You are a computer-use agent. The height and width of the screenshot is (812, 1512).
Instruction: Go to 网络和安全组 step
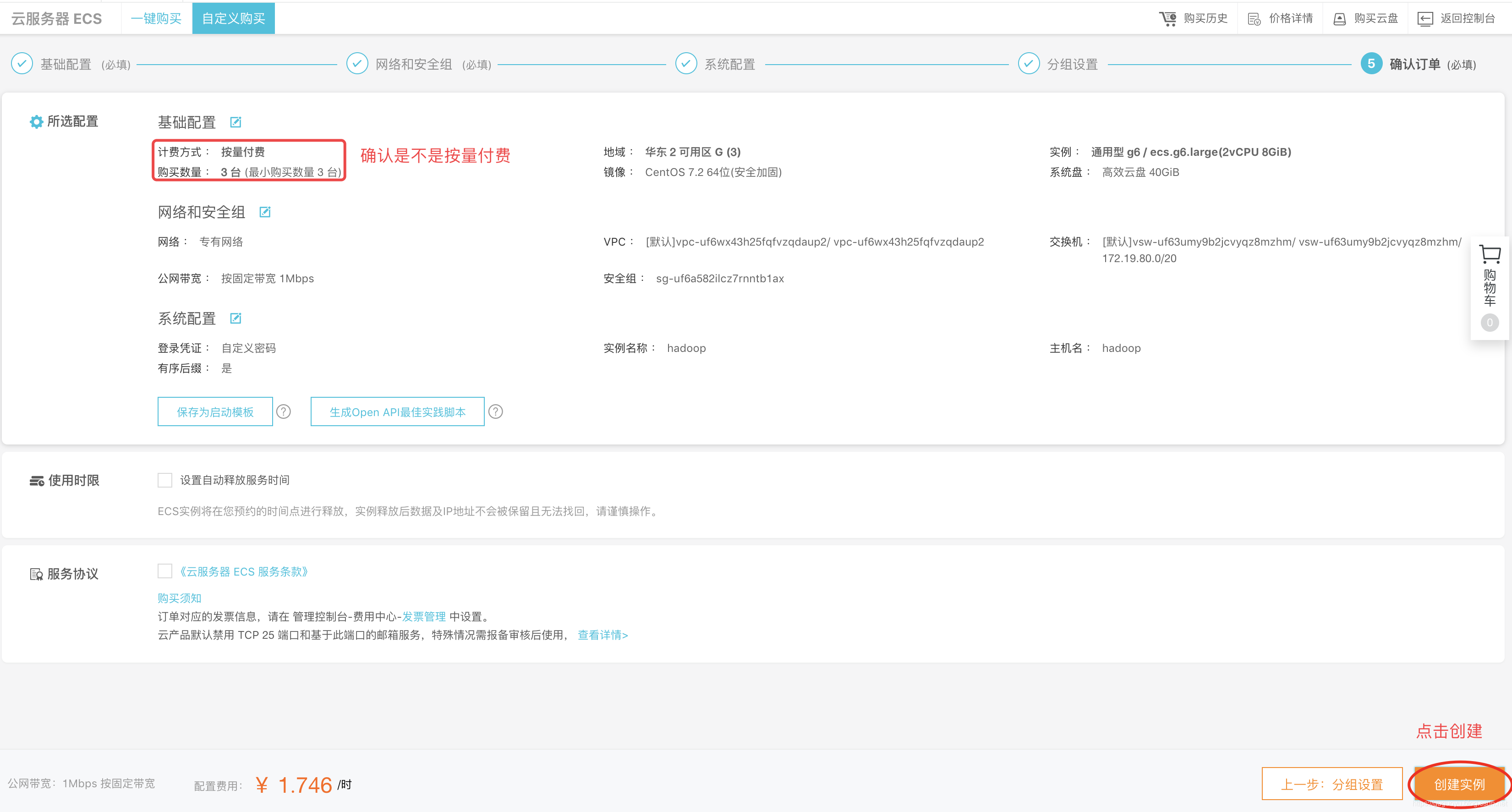tap(414, 64)
